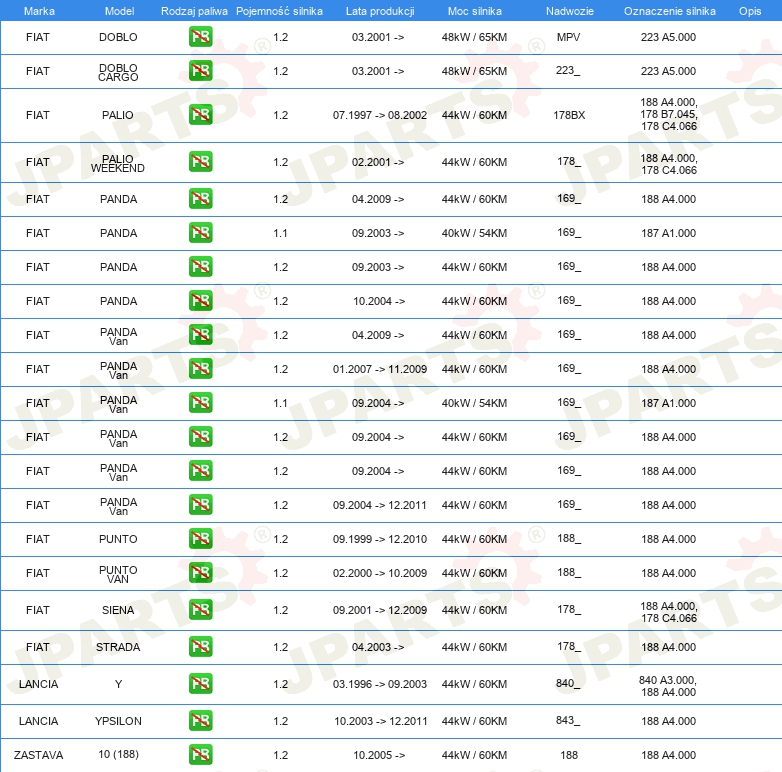The height and width of the screenshot is (772, 782).
Task: Click fuel icon in PANDA Van 1.1 row
Action: [x=200, y=402]
